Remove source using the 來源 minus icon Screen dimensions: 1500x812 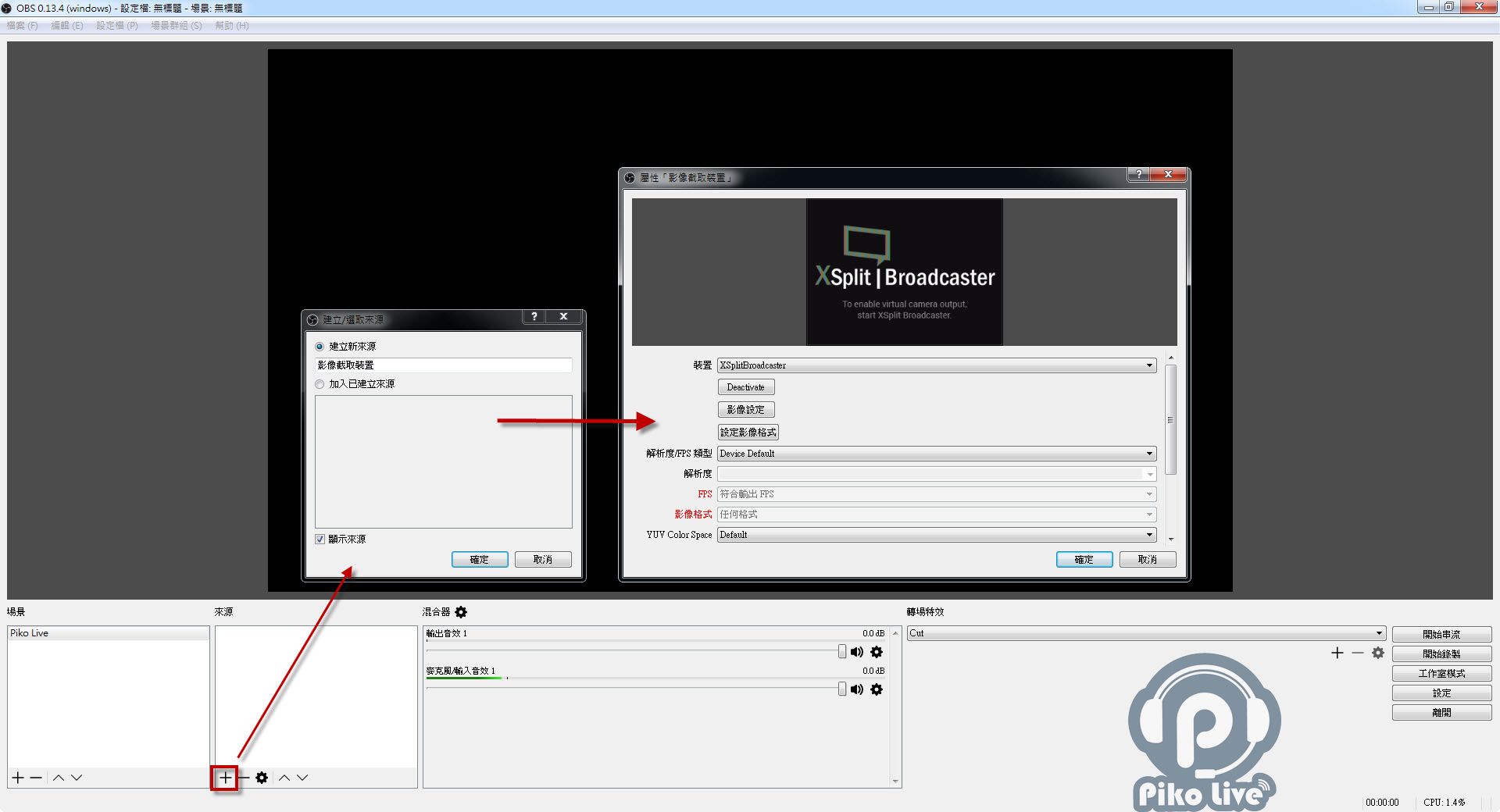click(x=244, y=778)
